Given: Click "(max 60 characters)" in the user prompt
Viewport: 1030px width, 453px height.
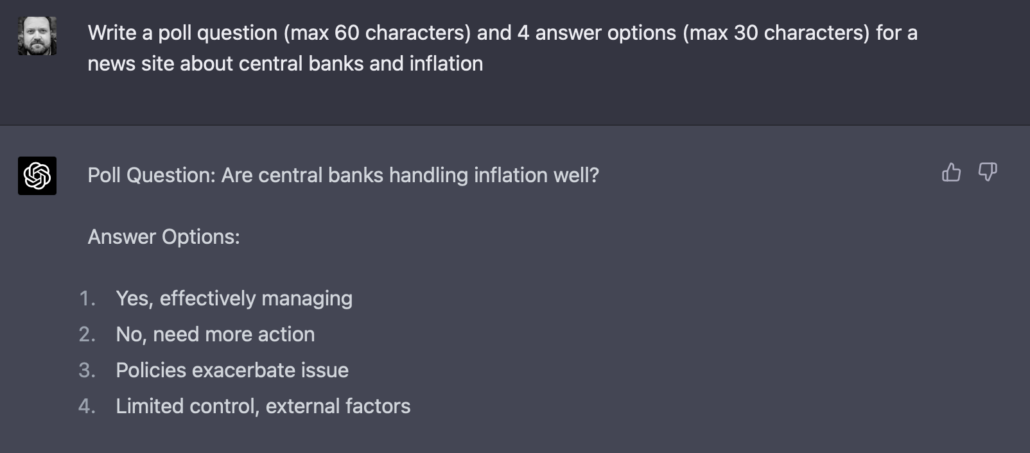Looking at the screenshot, I should [x=377, y=33].
